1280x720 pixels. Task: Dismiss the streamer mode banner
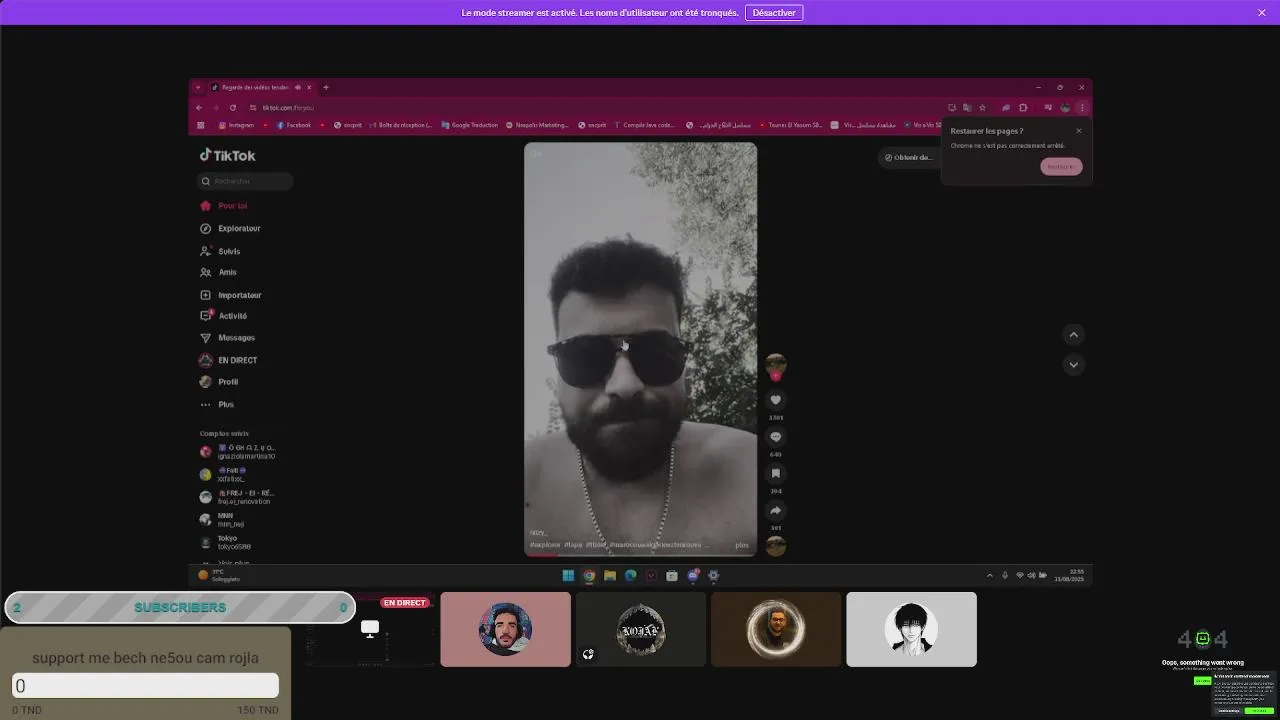1262,13
